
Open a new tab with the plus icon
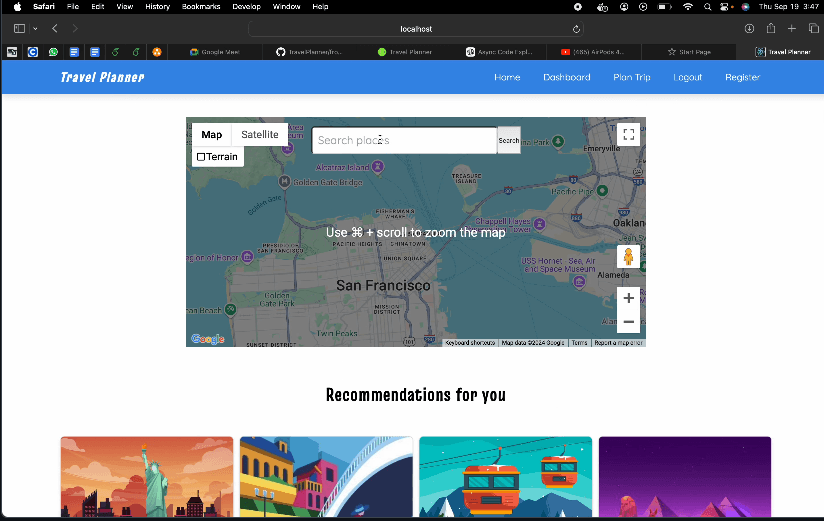[792, 28]
